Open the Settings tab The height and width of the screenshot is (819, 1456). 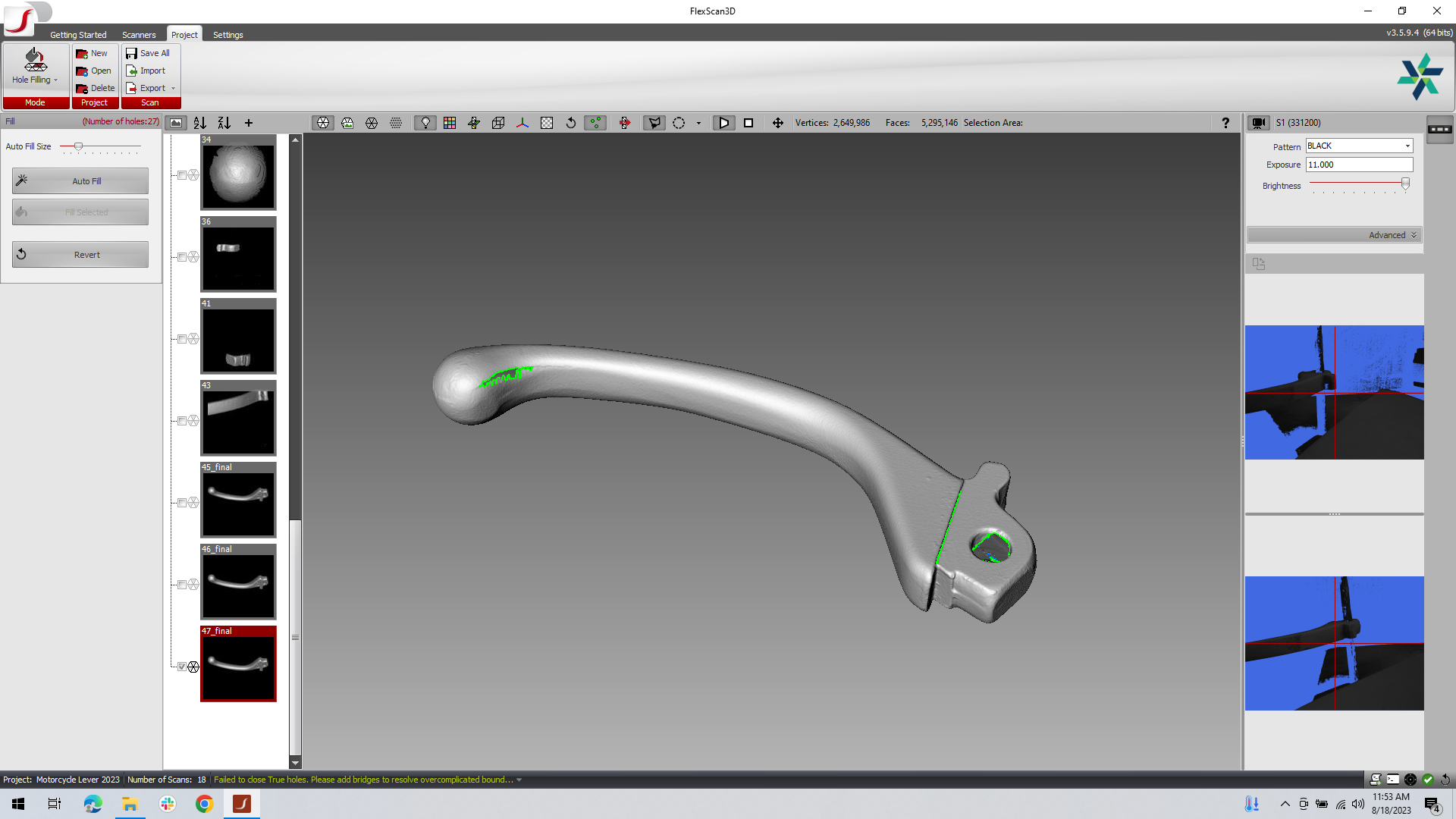pos(227,35)
